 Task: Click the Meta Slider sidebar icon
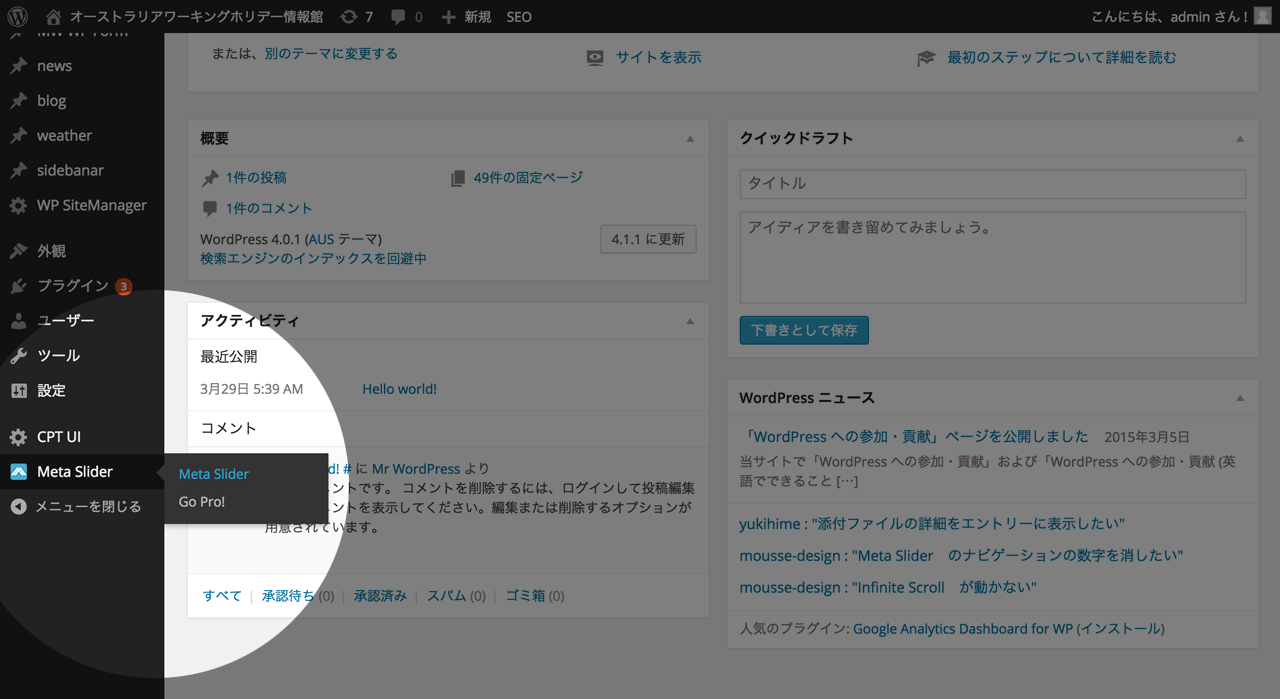[18, 472]
